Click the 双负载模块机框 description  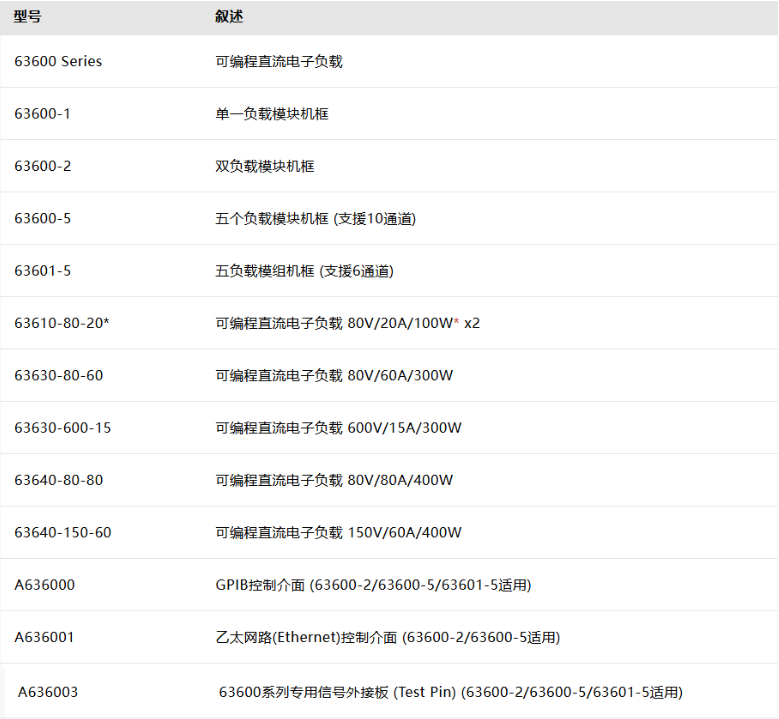265,166
